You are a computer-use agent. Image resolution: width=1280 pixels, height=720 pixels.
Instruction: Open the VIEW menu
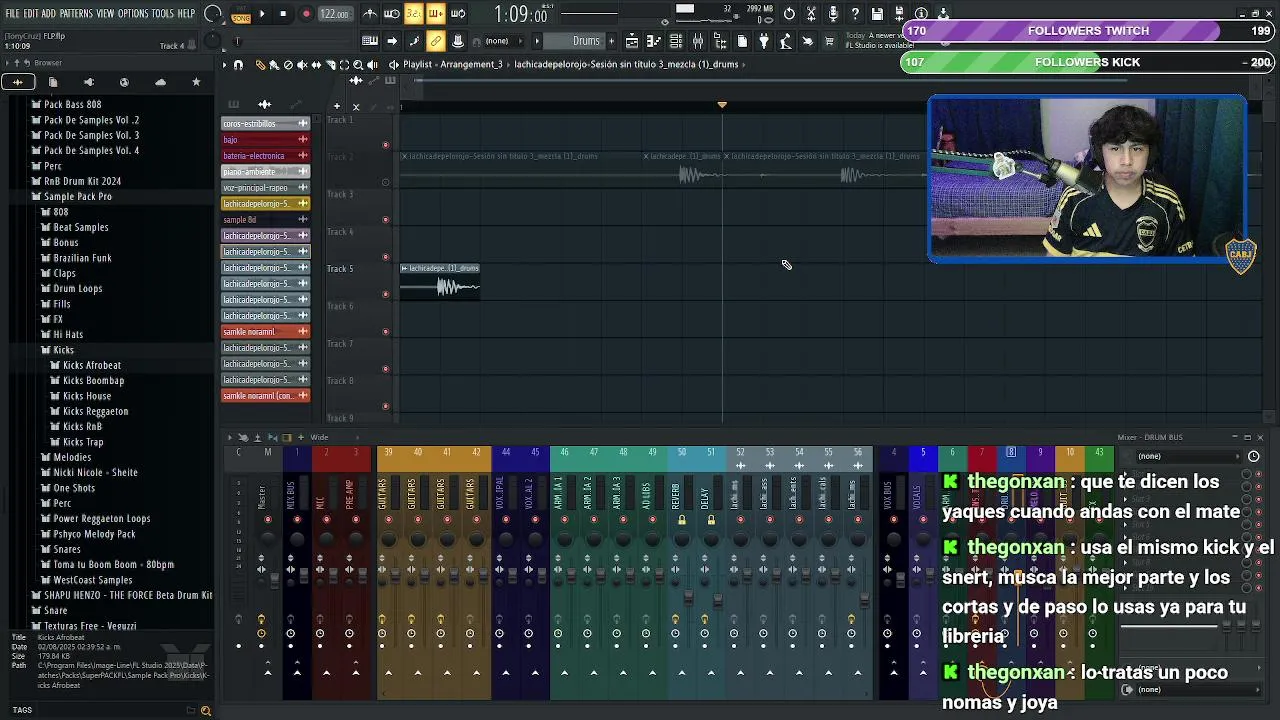(x=105, y=14)
